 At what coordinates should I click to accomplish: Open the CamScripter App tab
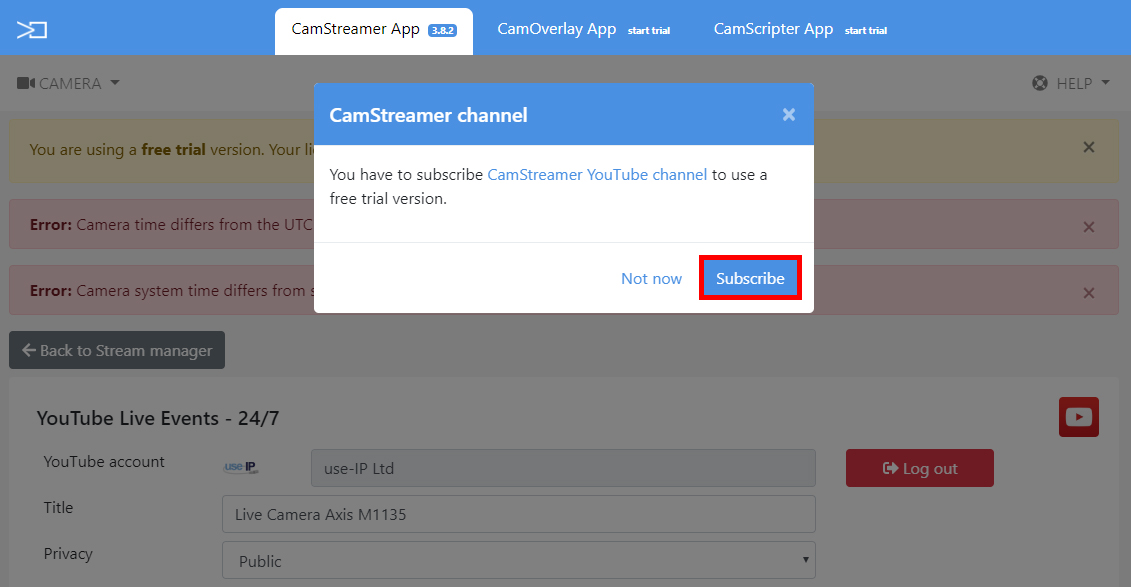(799, 29)
